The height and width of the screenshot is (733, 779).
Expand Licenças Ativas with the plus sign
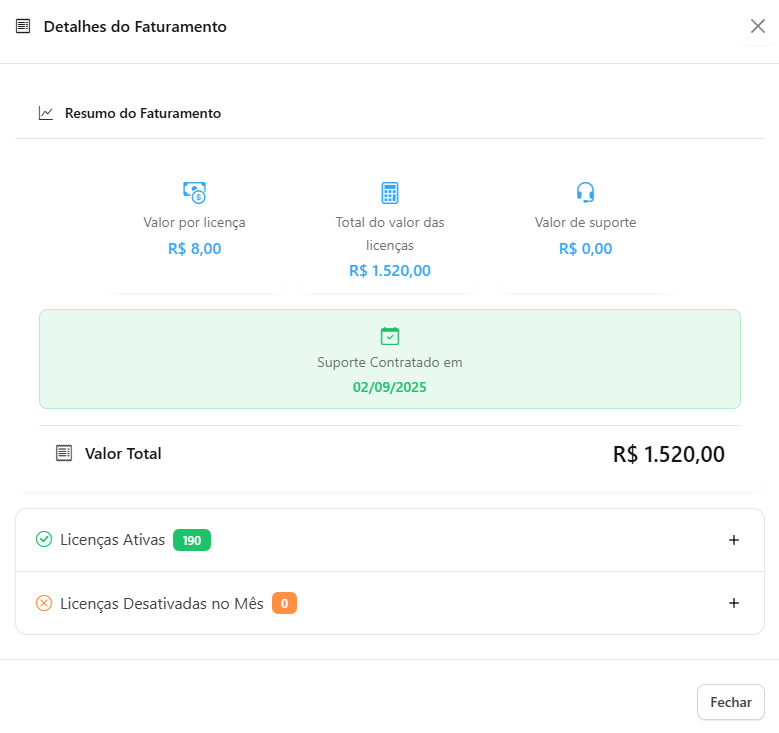tap(734, 540)
